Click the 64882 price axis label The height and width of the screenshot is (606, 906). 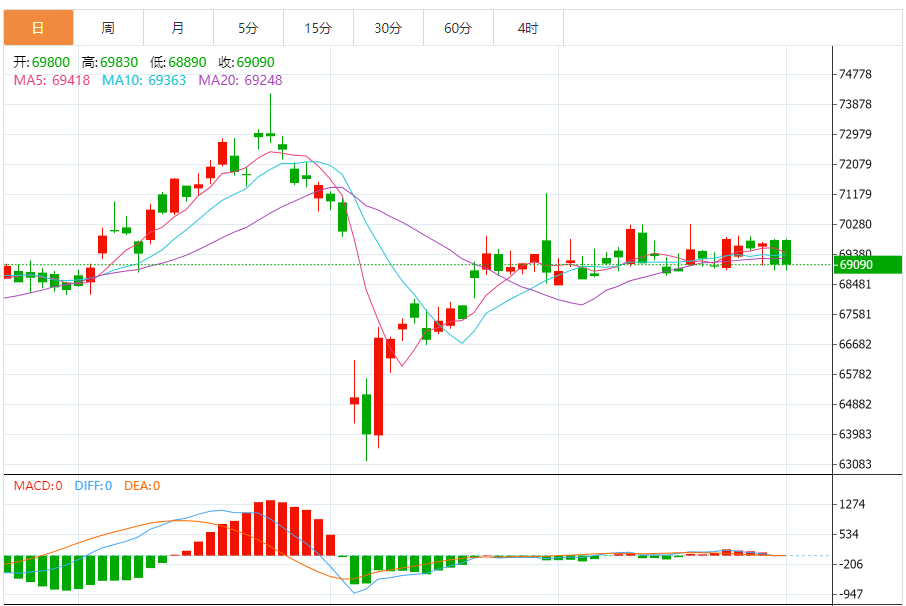click(855, 404)
